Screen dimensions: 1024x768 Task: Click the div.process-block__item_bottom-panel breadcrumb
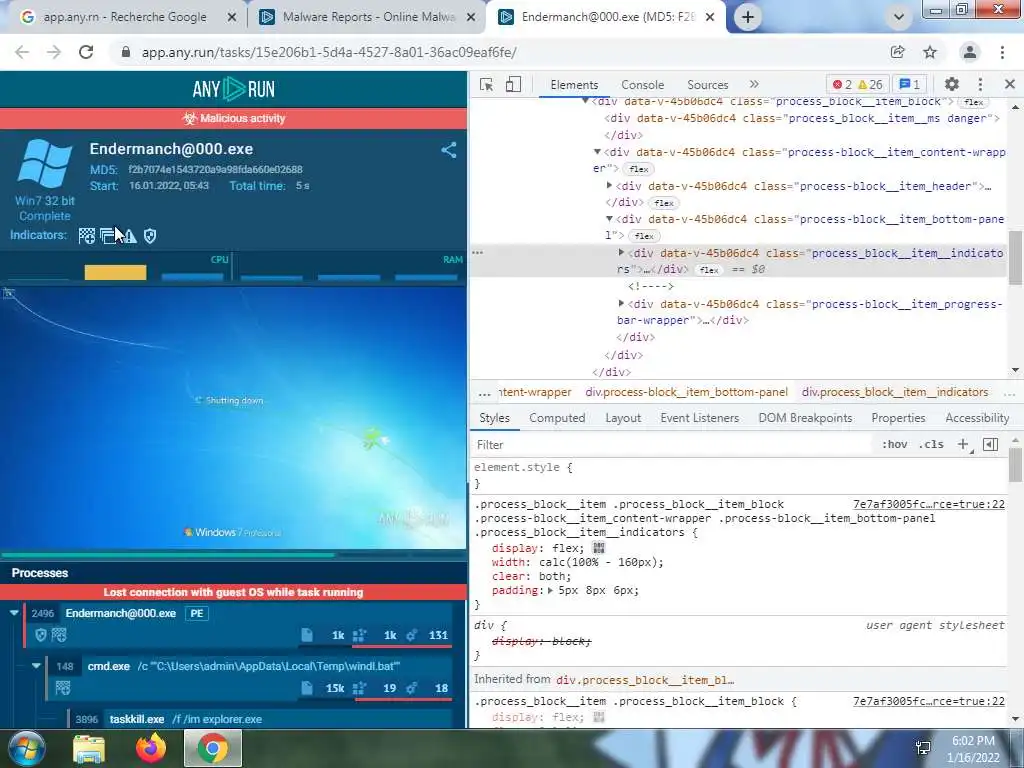(686, 392)
